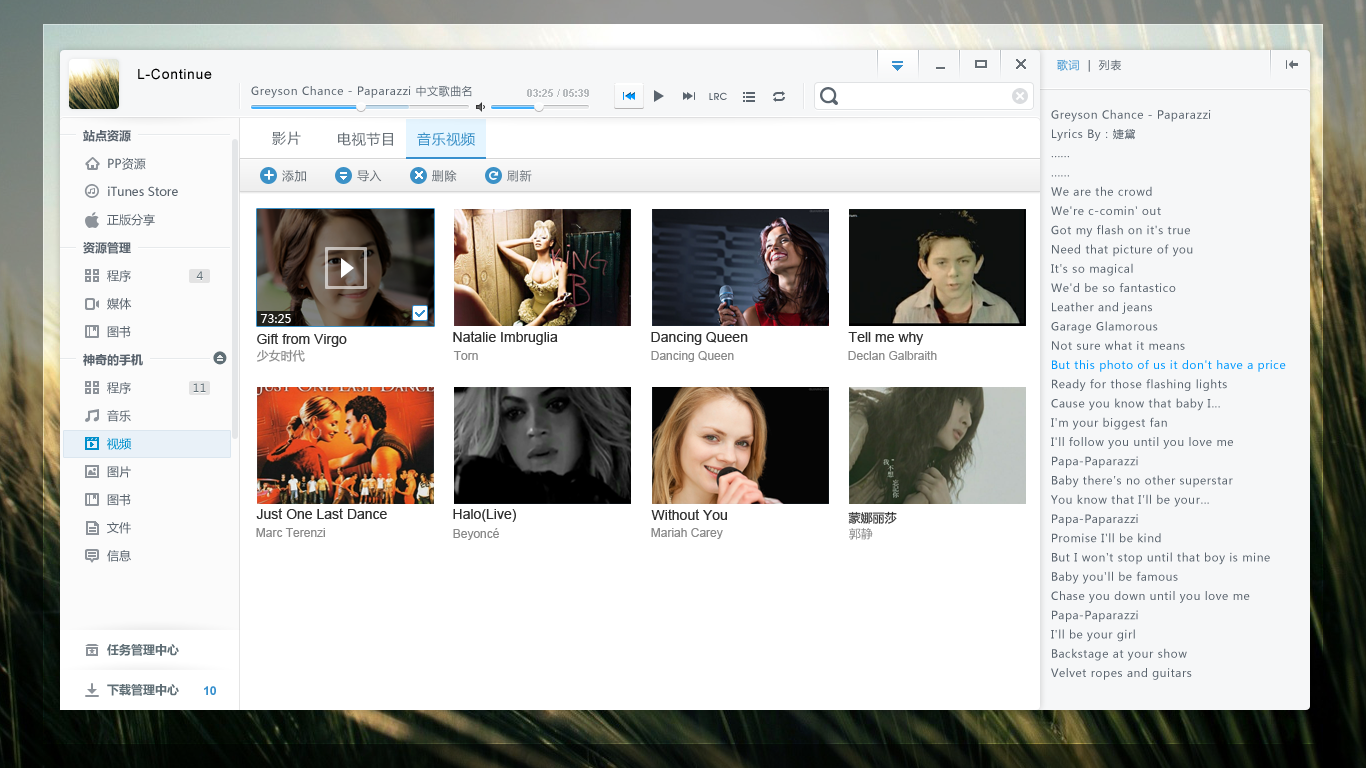
Task: Click lyric 'Velvet ropes and guitars'
Action: click(1121, 673)
